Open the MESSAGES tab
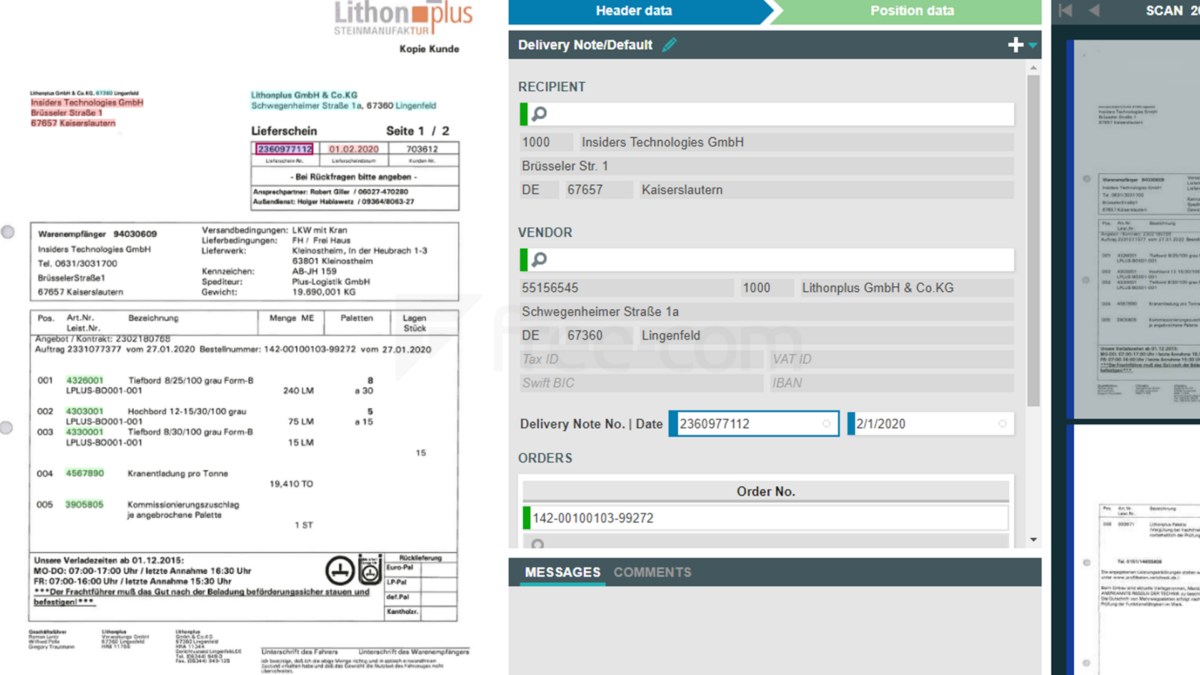The width and height of the screenshot is (1200, 675). pyautogui.click(x=563, y=572)
